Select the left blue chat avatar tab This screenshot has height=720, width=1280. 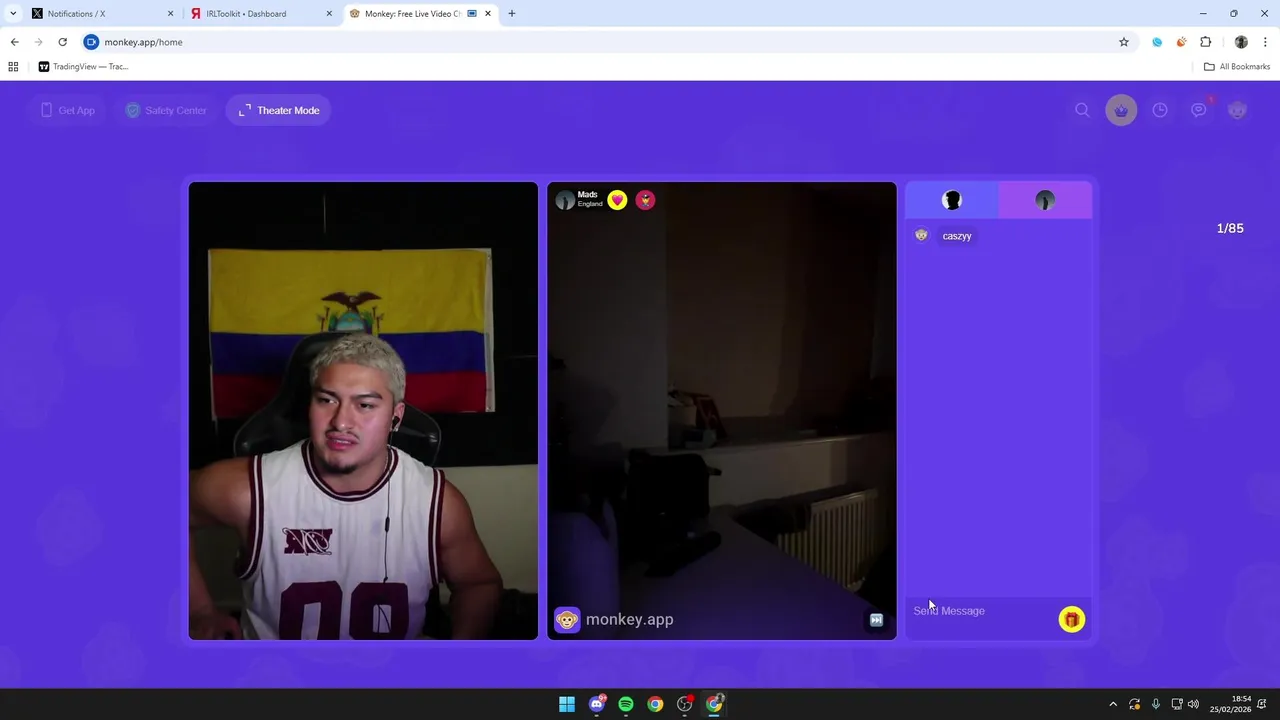coord(952,200)
